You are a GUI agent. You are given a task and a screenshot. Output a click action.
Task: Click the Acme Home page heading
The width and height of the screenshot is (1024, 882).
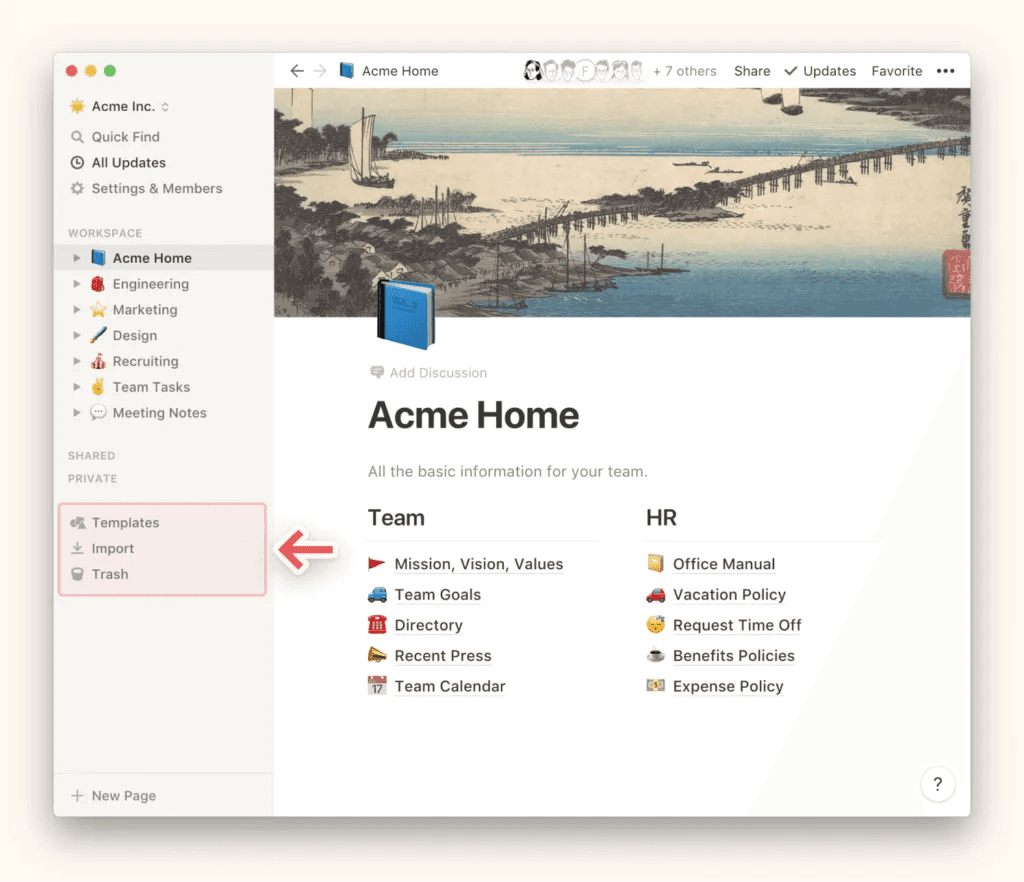point(473,415)
